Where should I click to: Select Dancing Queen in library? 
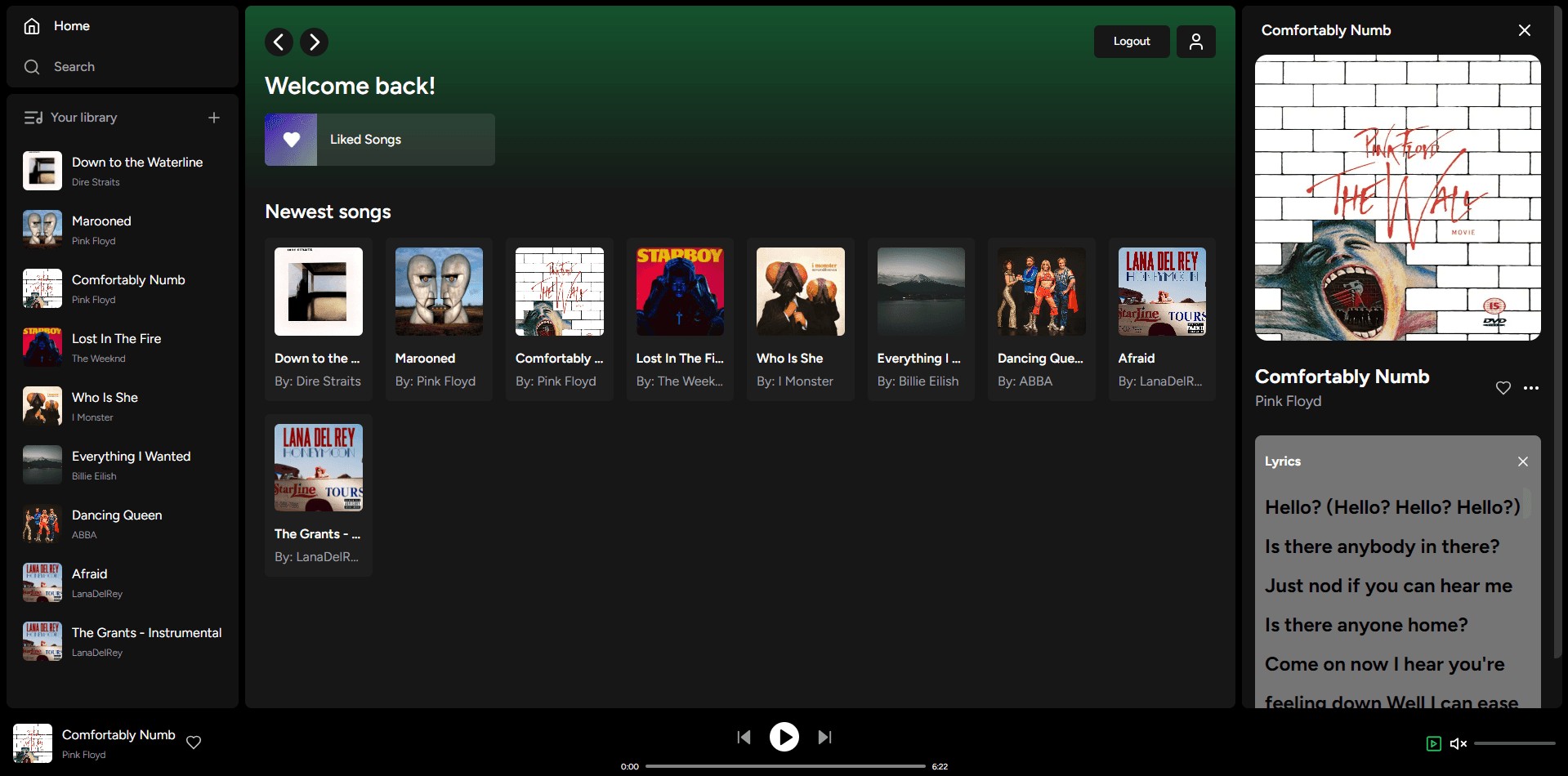[123, 524]
